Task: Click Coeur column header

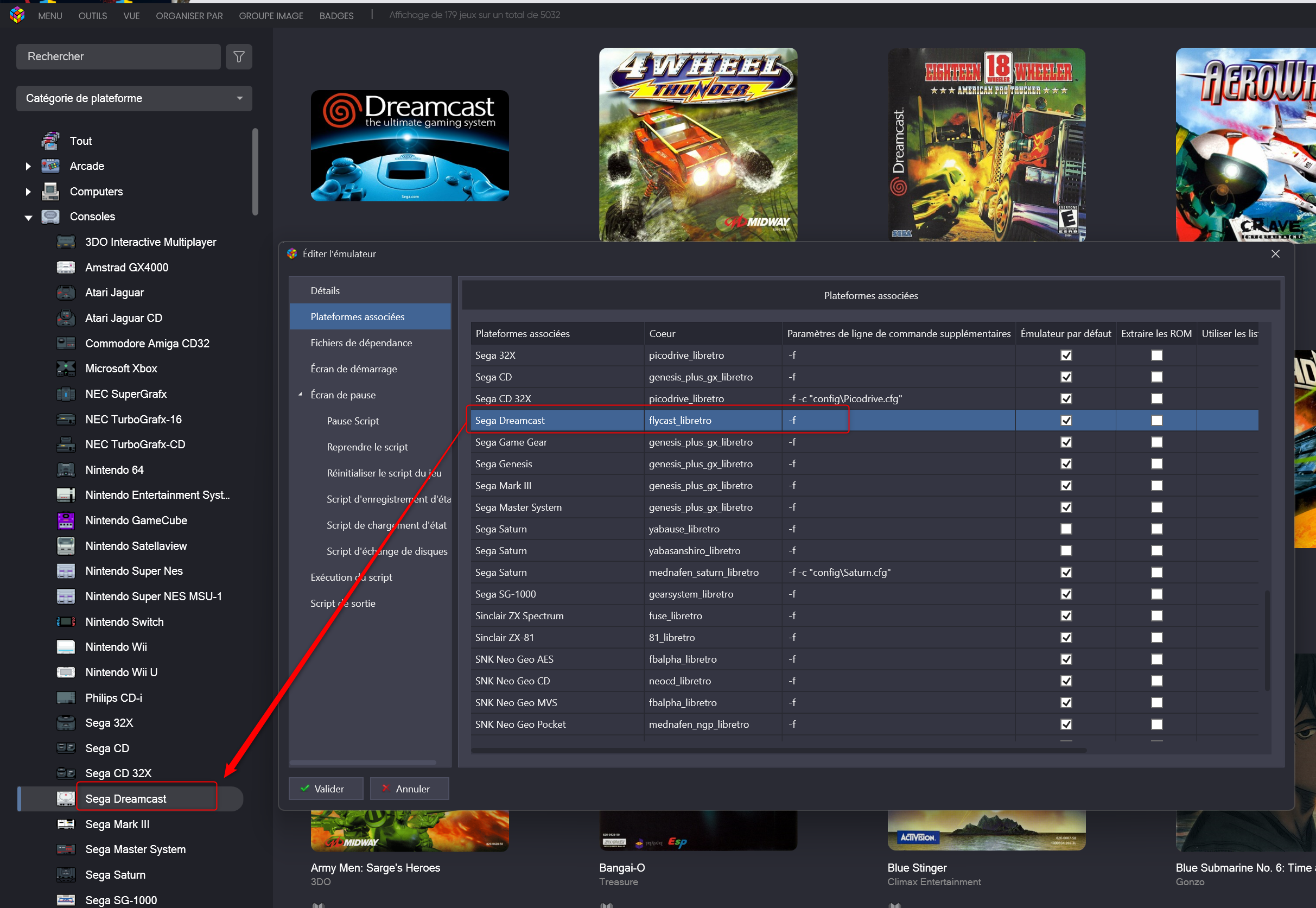Action: [x=713, y=333]
